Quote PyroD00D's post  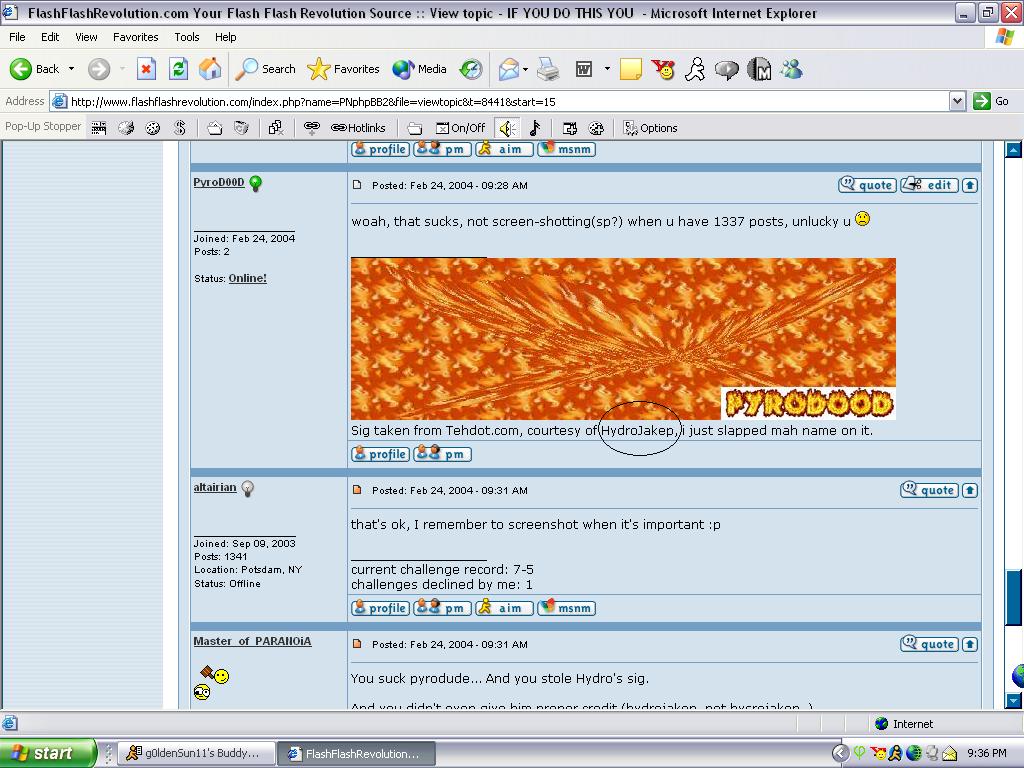click(x=867, y=185)
